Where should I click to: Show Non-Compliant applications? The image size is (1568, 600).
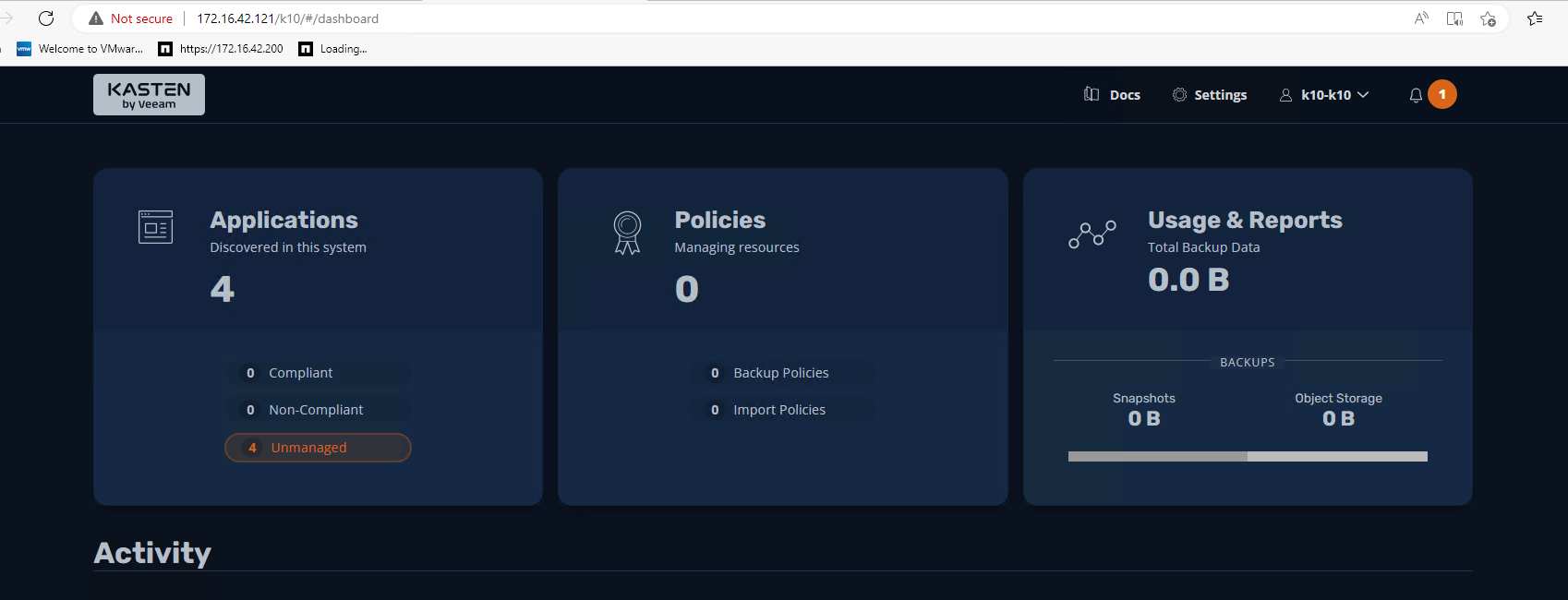pos(318,410)
